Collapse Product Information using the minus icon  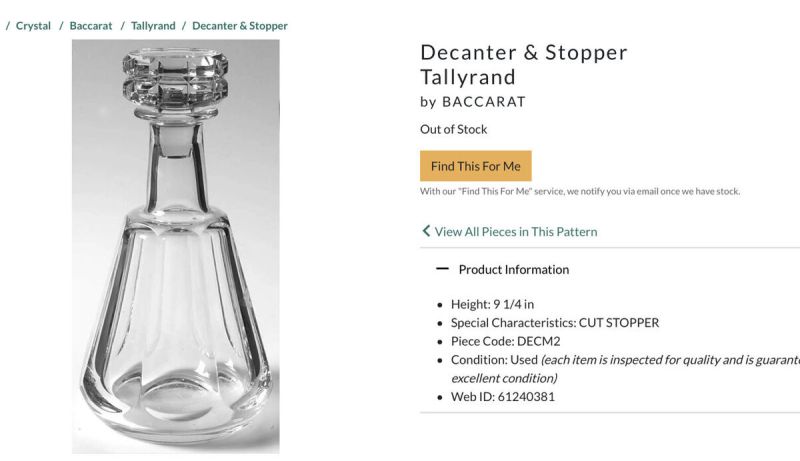point(442,269)
